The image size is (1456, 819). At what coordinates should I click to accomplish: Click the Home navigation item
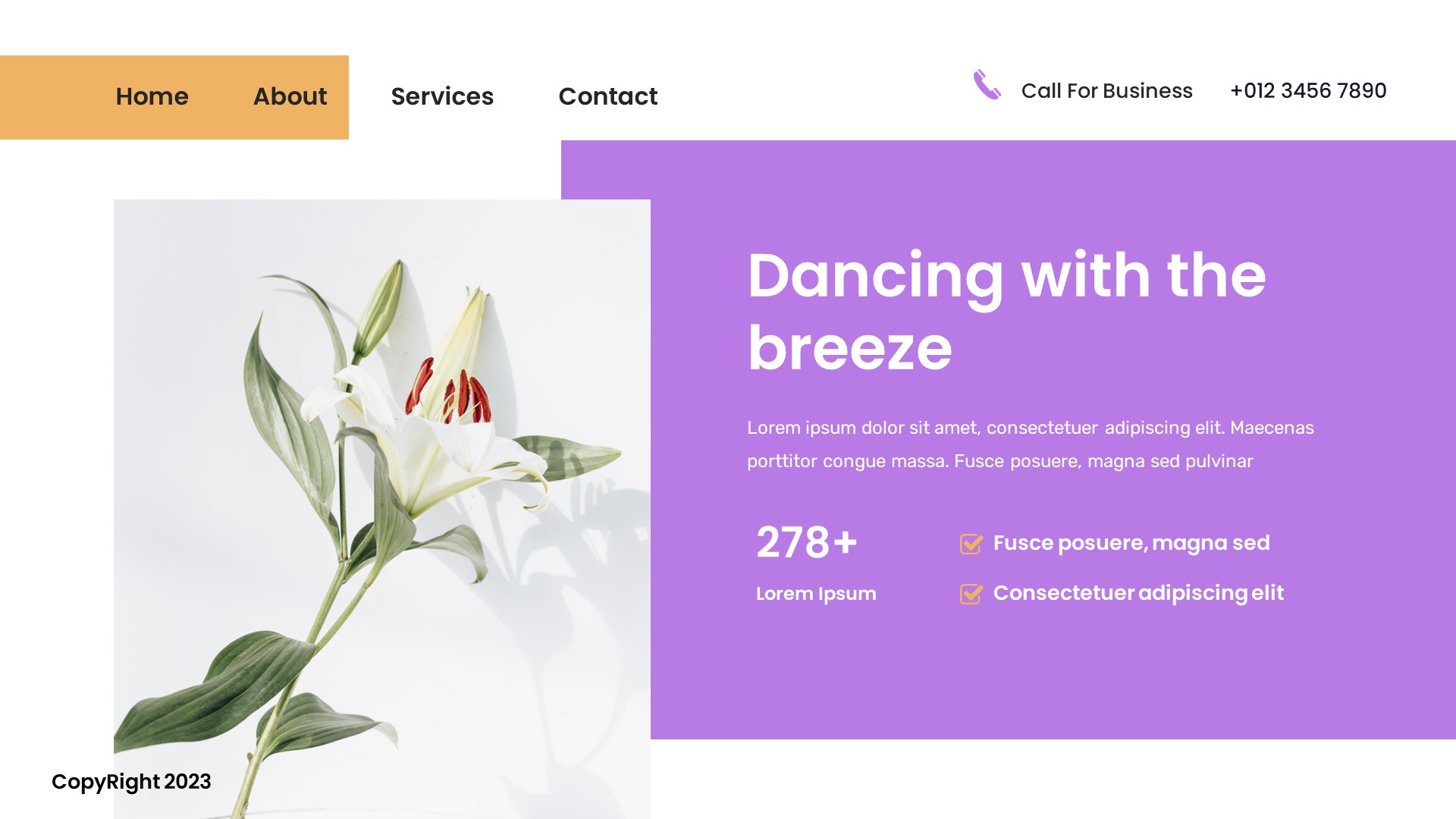152,97
